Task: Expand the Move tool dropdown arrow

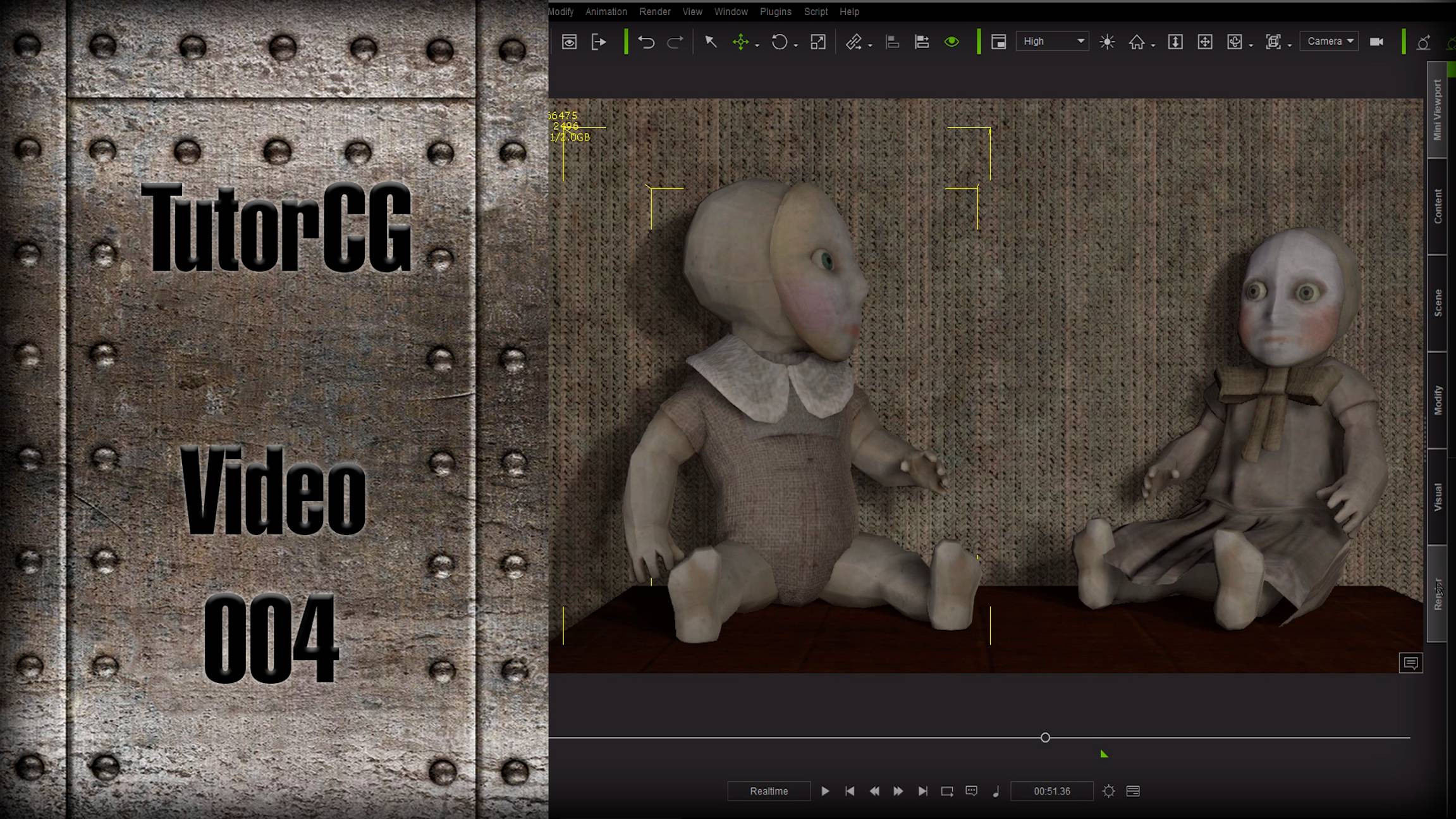Action: point(757,46)
